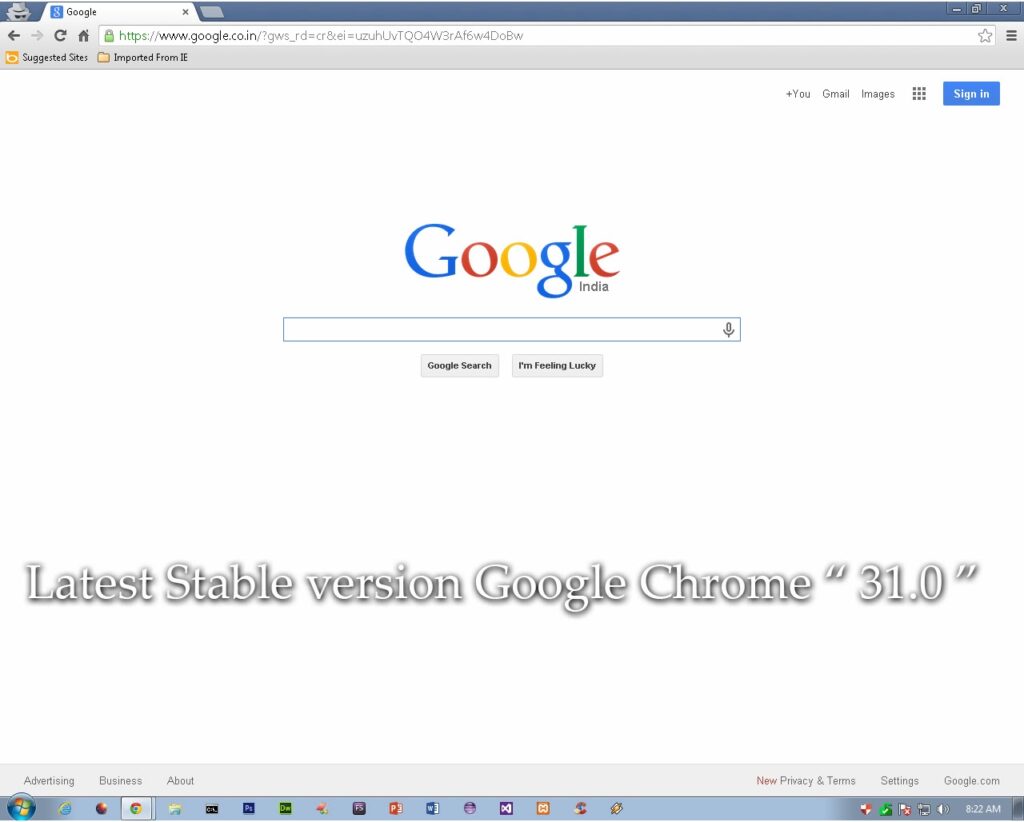
Task: Click the taskbar clock showing 8:22 AM
Action: pyautogui.click(x=982, y=809)
